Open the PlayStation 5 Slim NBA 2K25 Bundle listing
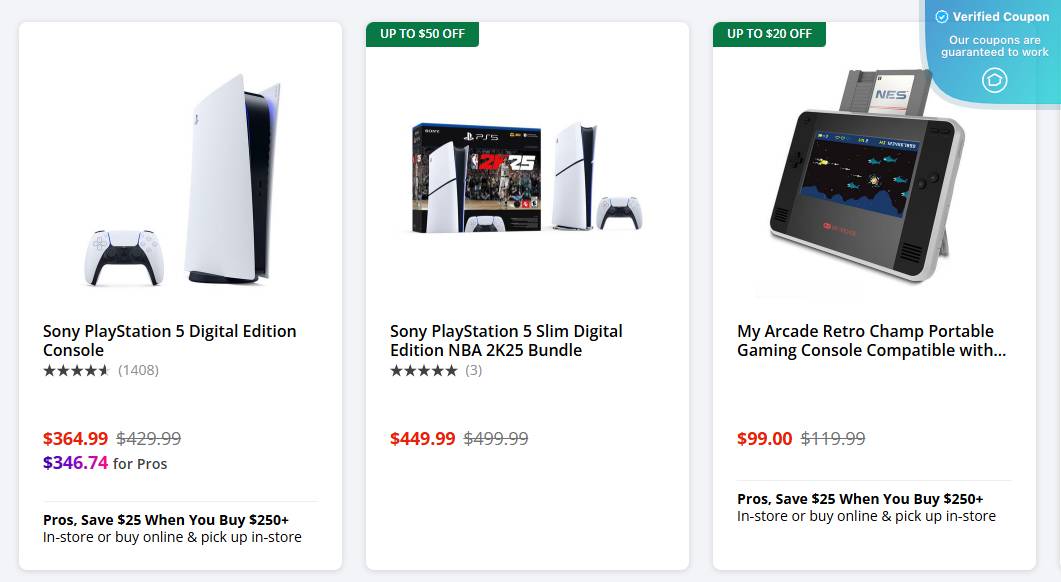Viewport: 1061px width, 582px height. (506, 340)
